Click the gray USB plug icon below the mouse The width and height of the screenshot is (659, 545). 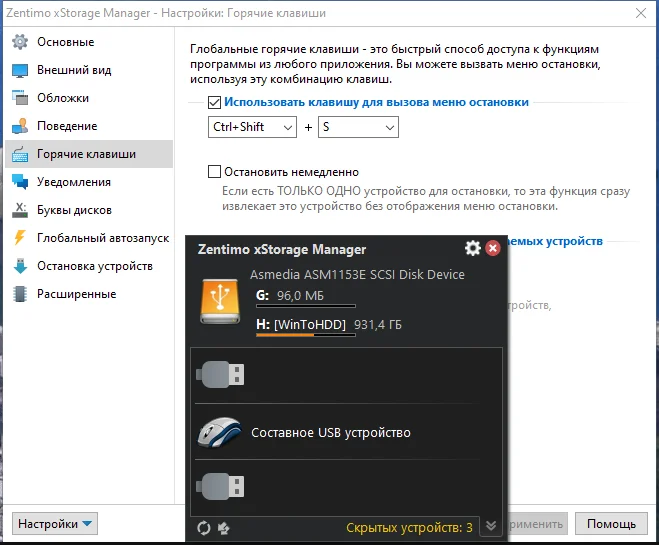coord(220,486)
